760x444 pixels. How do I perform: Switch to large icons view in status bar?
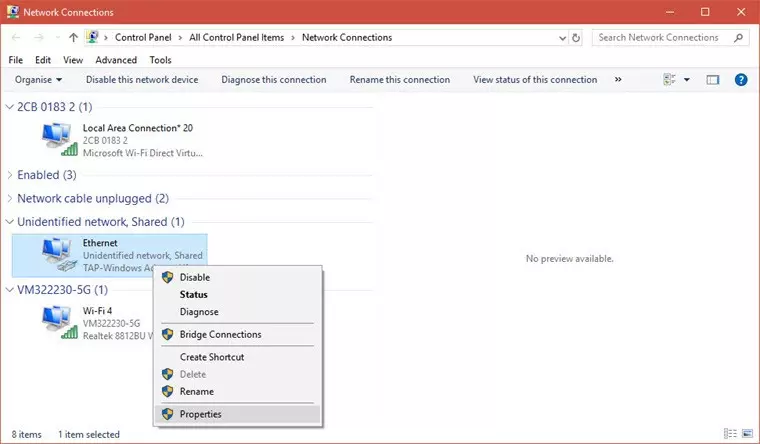pos(745,435)
